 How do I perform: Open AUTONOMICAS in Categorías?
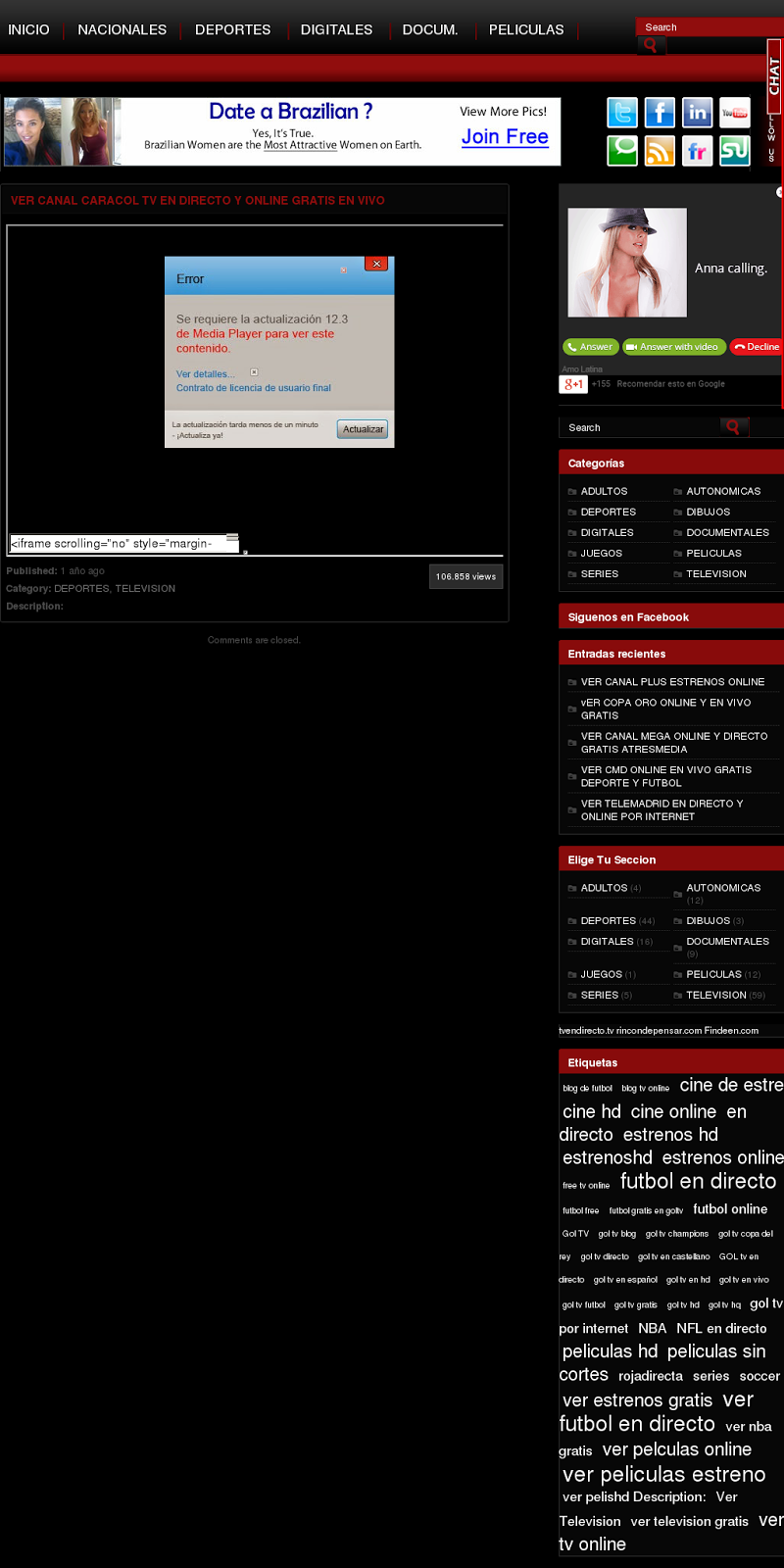(x=723, y=491)
